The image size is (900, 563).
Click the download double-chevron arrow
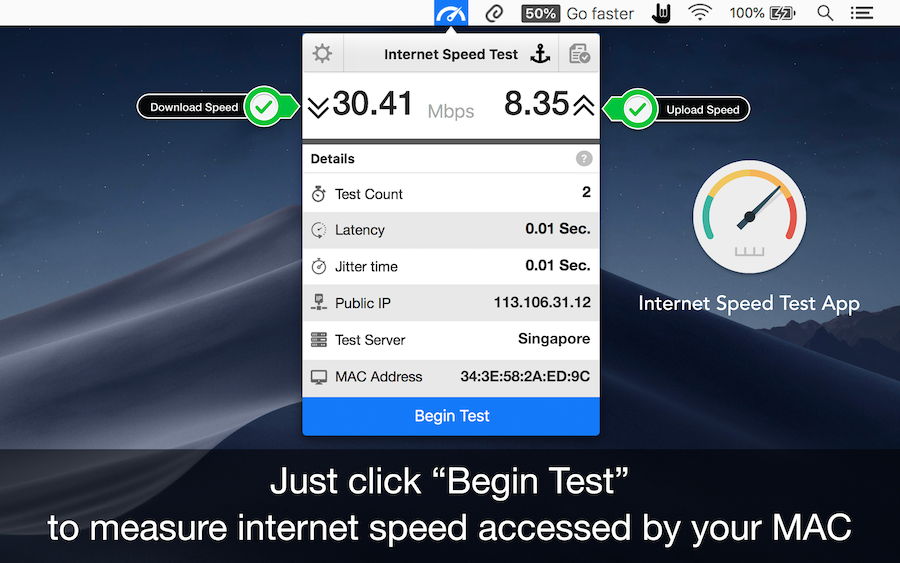click(318, 107)
